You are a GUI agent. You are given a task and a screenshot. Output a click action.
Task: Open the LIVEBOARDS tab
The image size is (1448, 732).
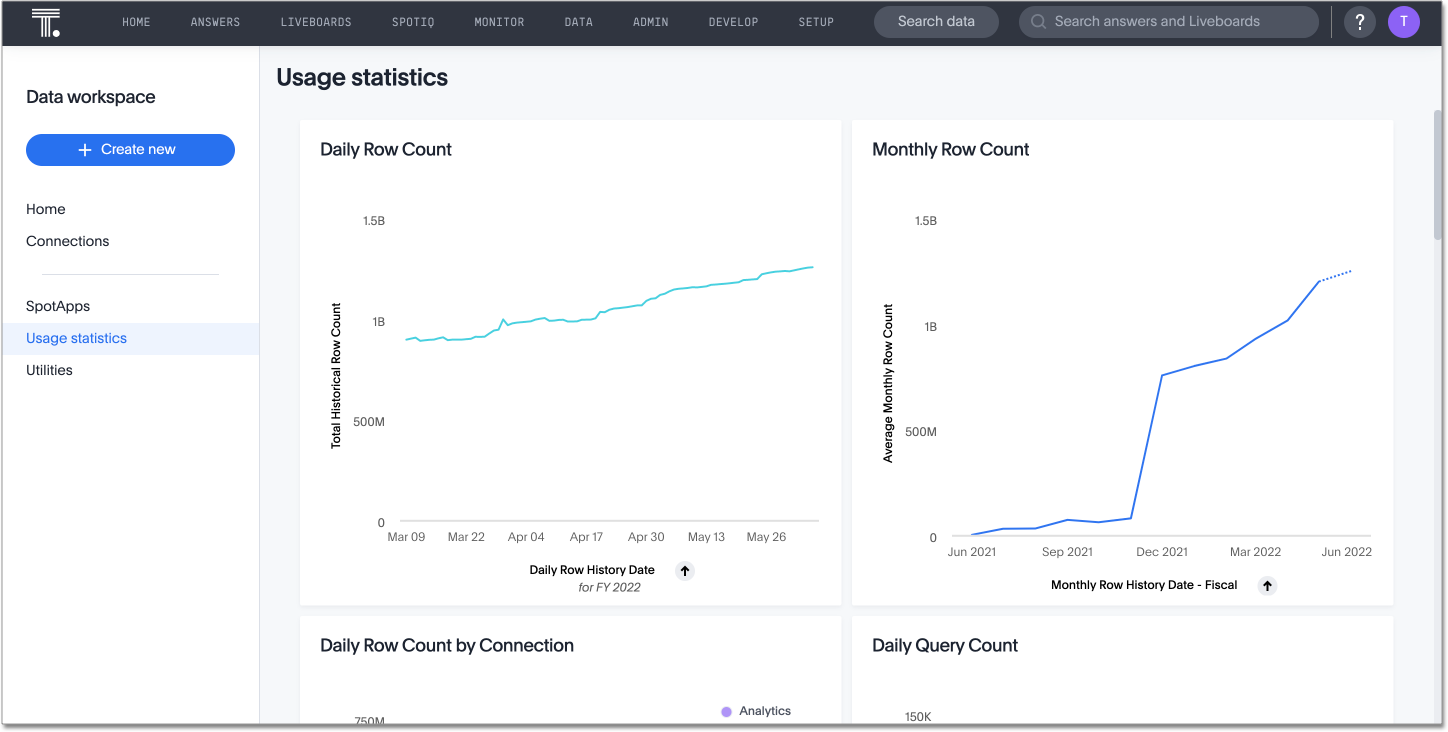click(316, 21)
